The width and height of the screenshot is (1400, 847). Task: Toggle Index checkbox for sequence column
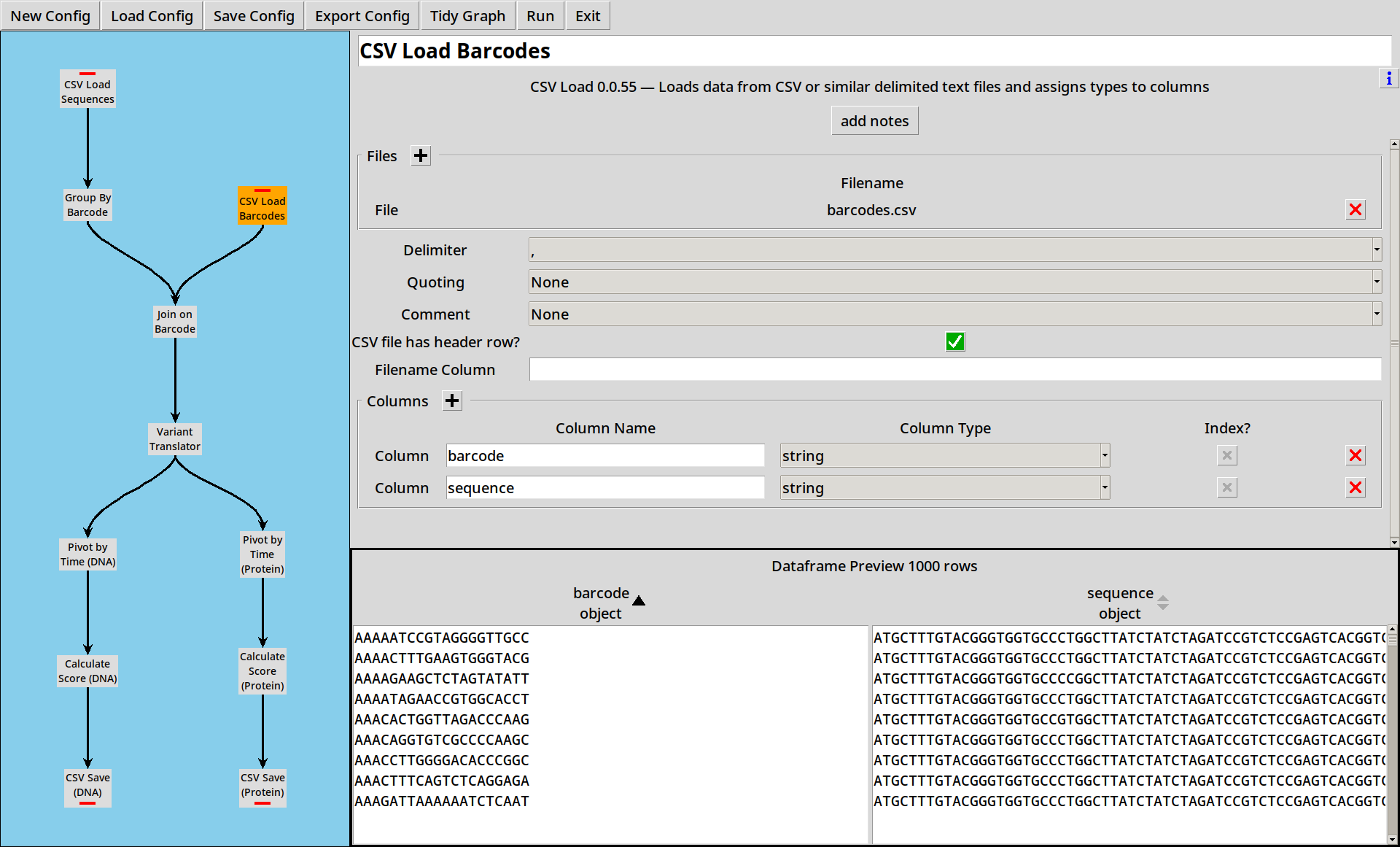click(x=1227, y=488)
